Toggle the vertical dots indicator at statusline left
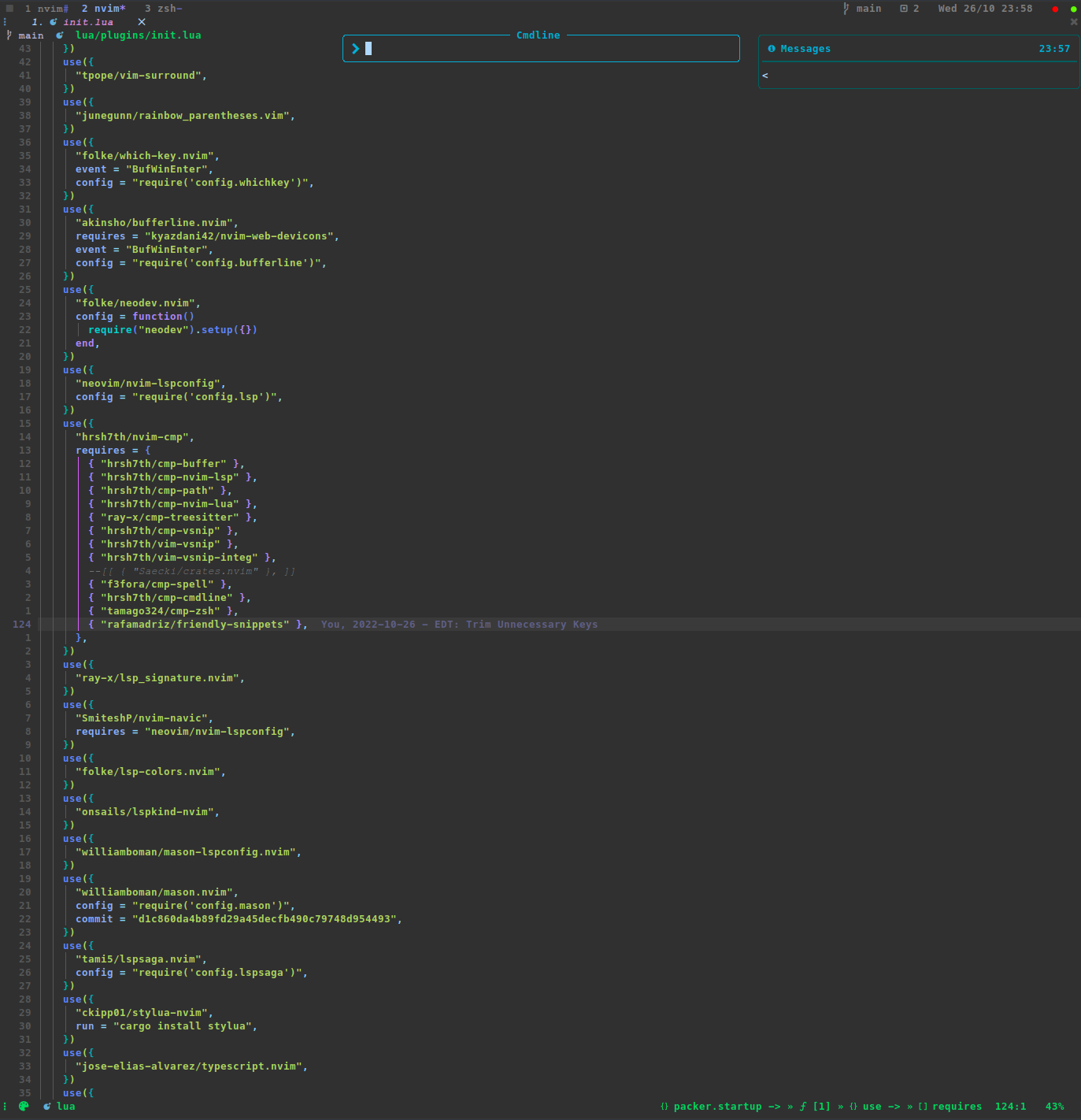 click(5, 1107)
